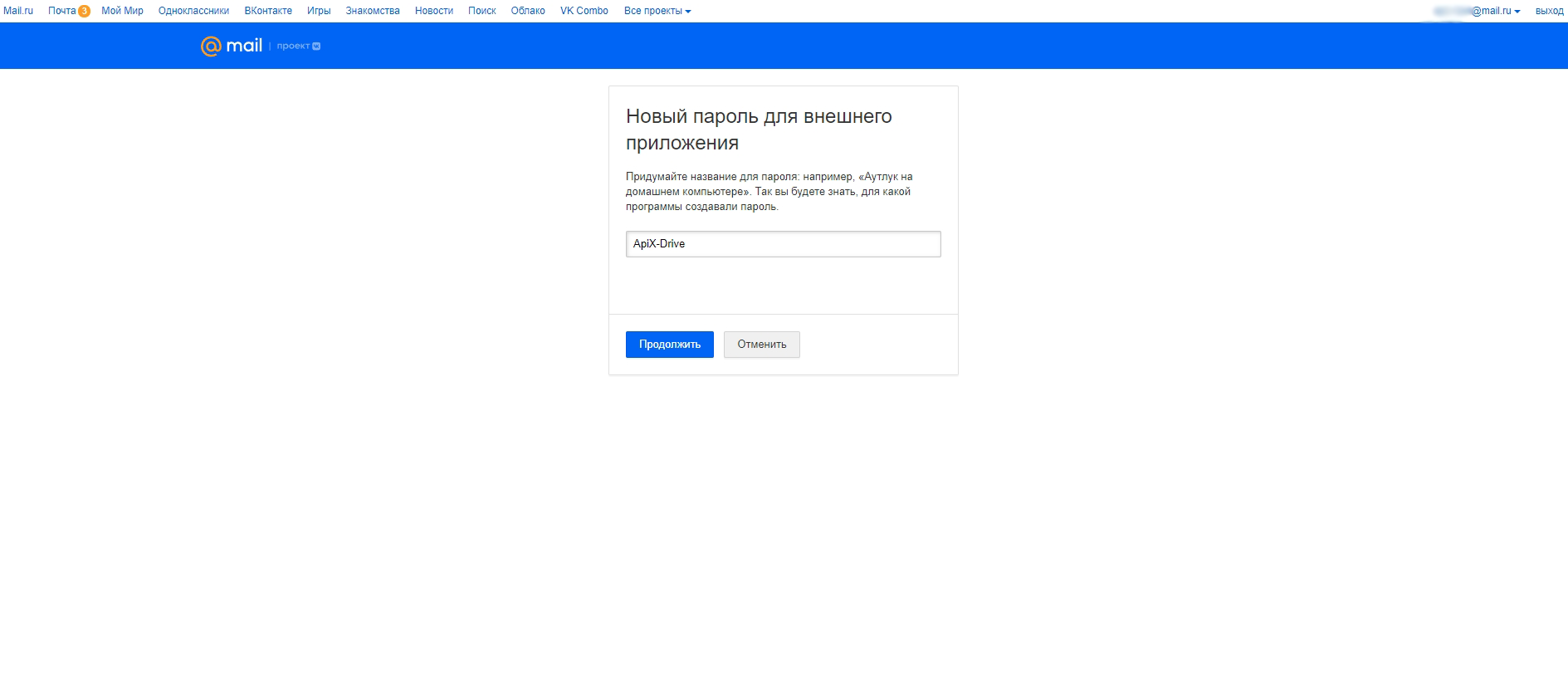The height and width of the screenshot is (675, 1568).
Task: Go to Новости
Action: pos(434,11)
